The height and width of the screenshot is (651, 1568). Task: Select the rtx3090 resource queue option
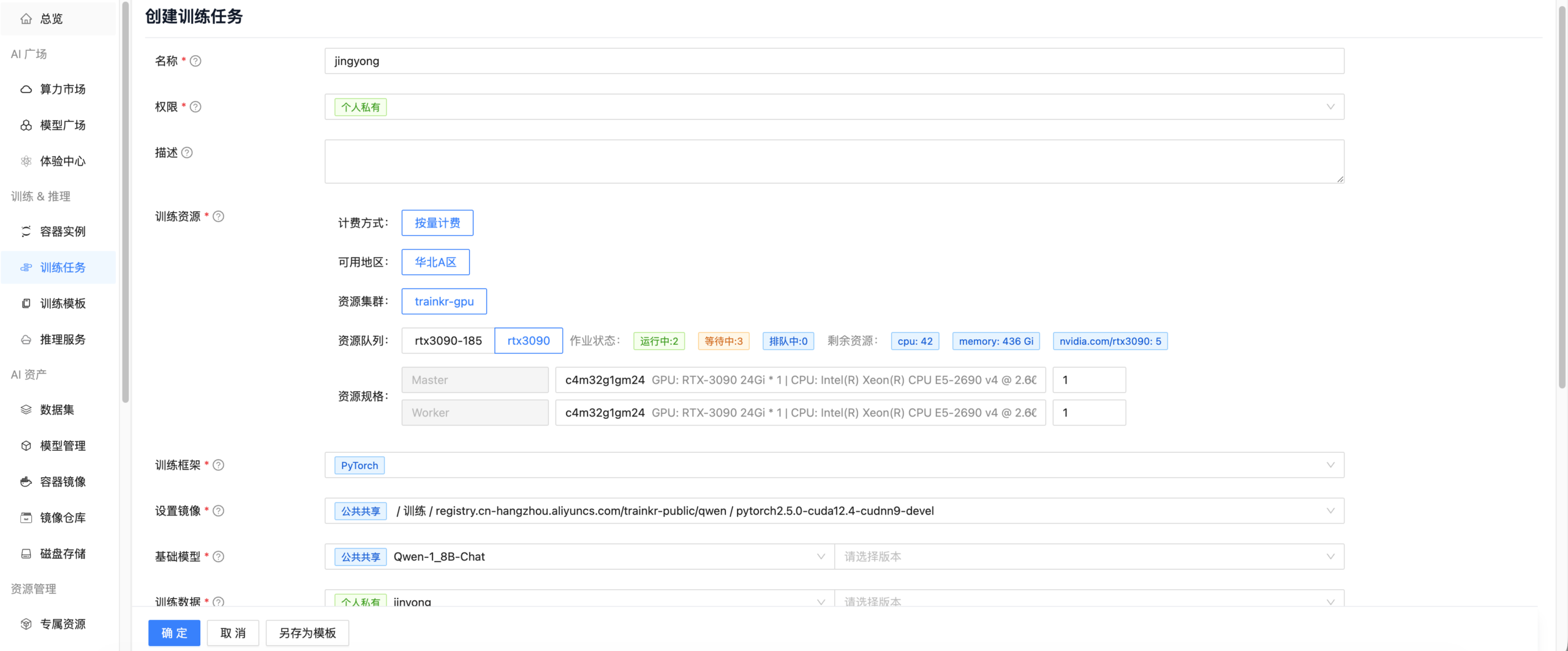pyautogui.click(x=528, y=341)
